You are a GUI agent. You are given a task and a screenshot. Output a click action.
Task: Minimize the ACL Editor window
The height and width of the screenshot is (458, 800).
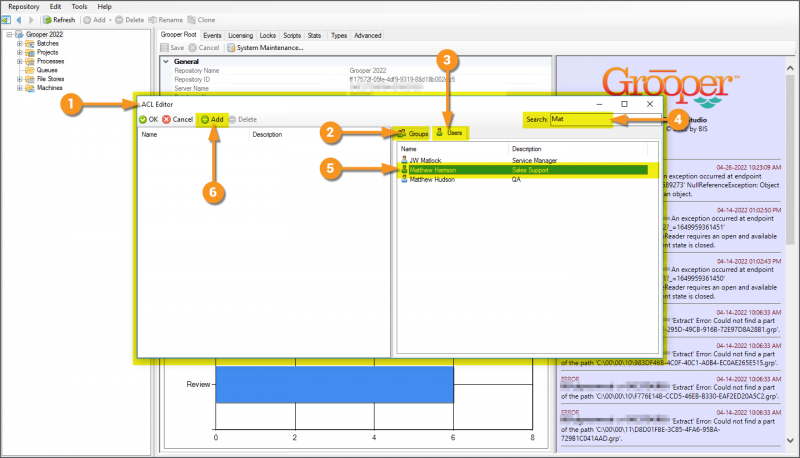tap(599, 104)
